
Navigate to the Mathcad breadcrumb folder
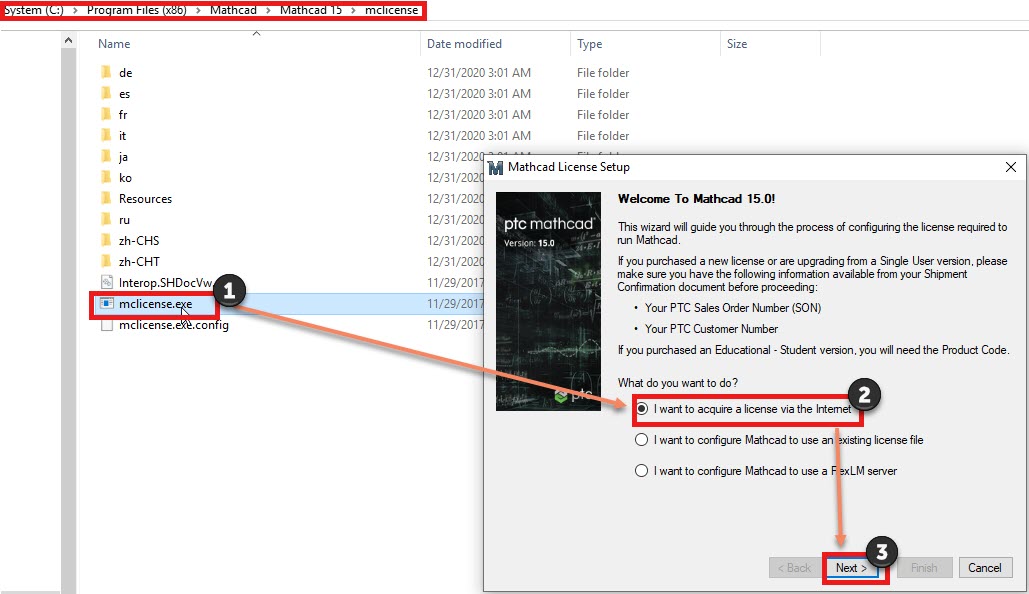233,11
